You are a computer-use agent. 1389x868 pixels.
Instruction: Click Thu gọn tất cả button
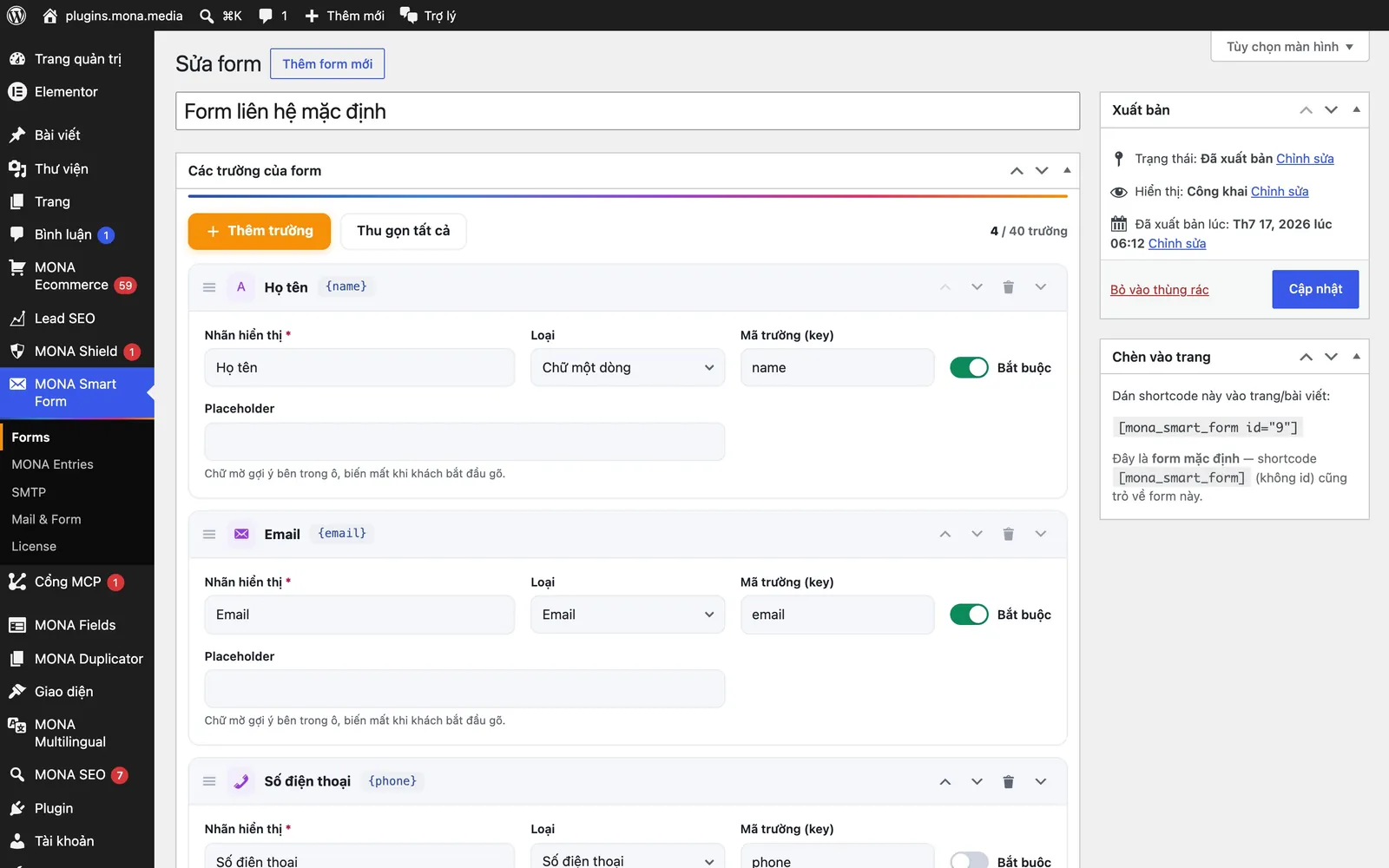click(404, 231)
